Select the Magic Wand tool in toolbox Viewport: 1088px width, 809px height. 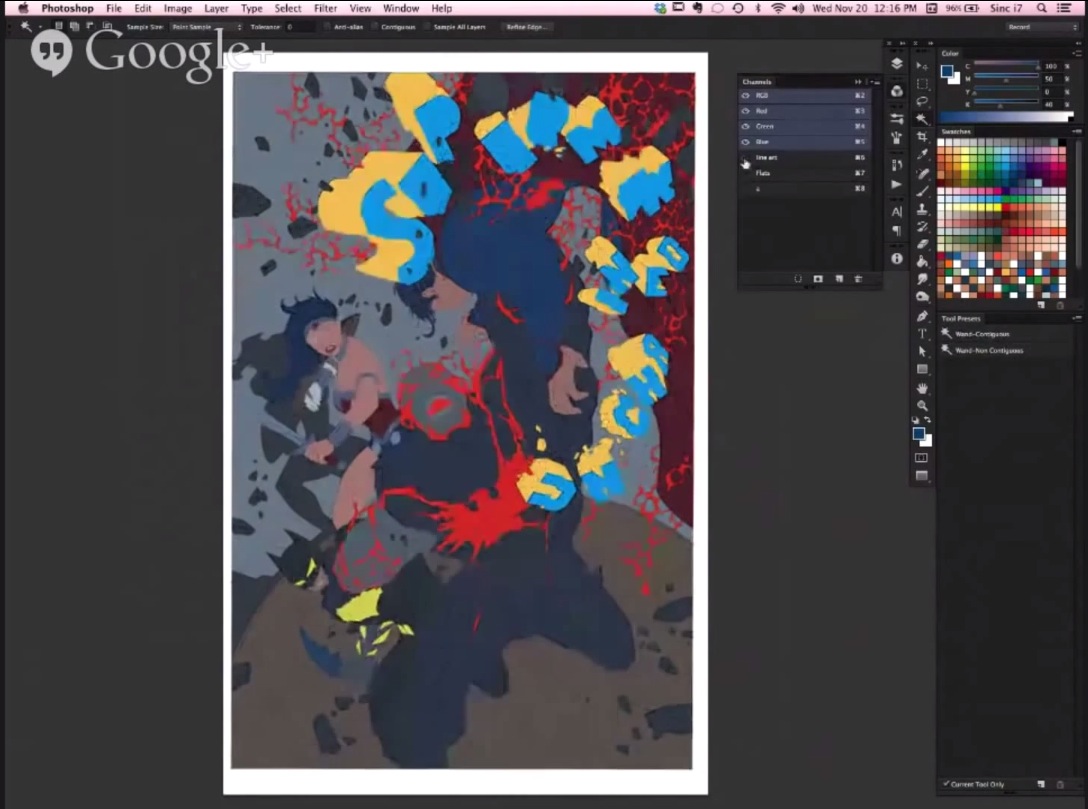(922, 119)
